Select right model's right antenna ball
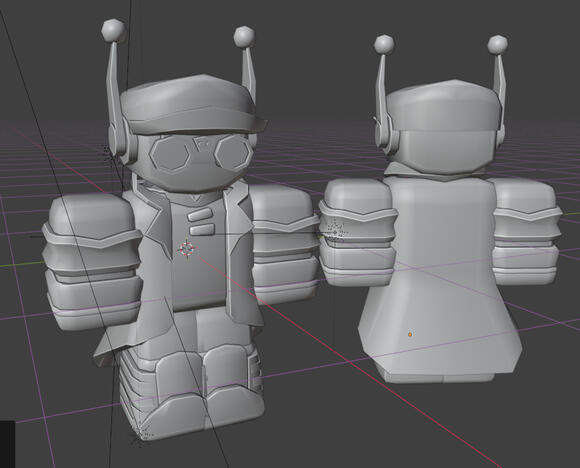 (x=498, y=45)
